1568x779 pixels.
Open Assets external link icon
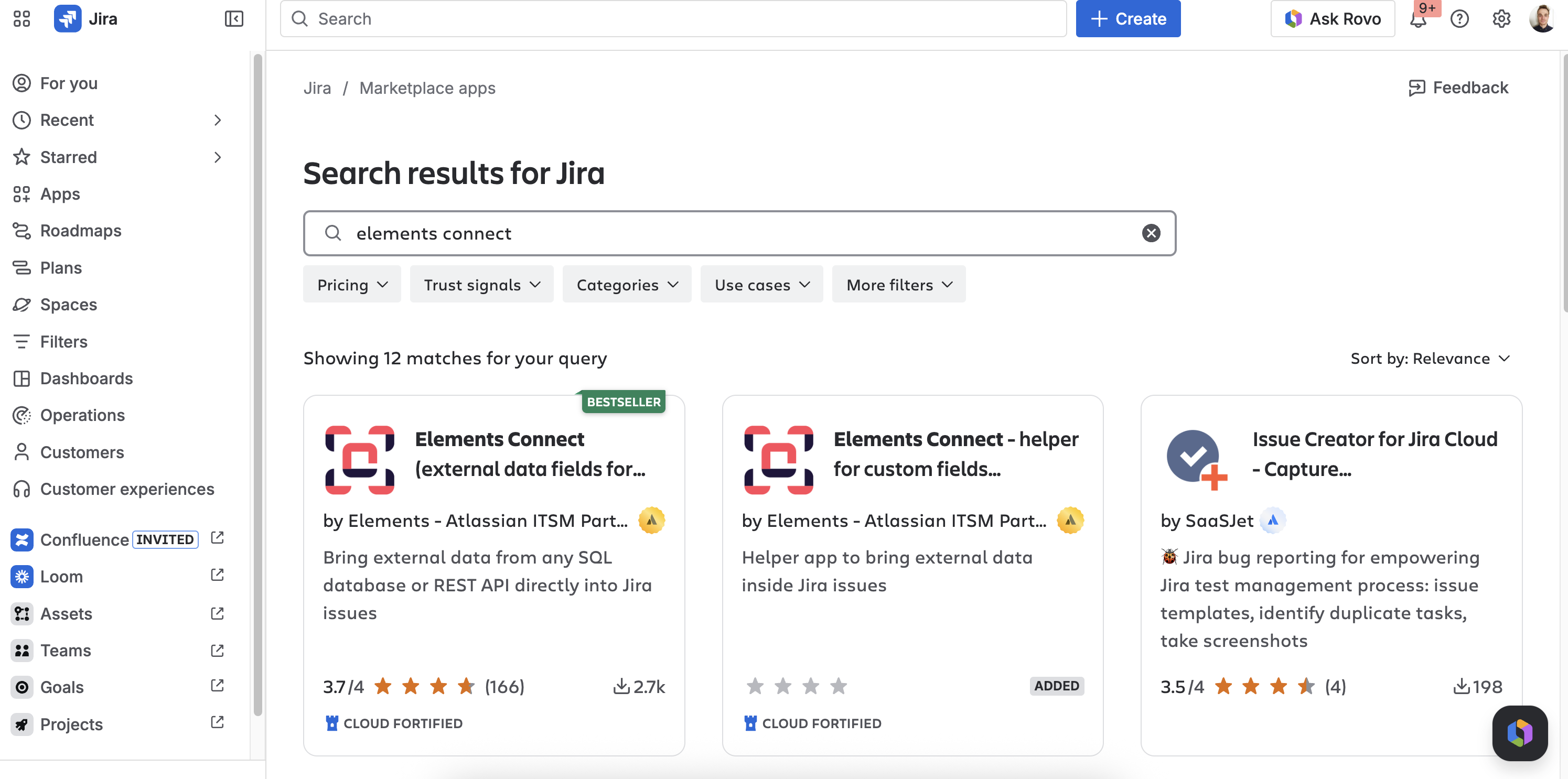[217, 613]
